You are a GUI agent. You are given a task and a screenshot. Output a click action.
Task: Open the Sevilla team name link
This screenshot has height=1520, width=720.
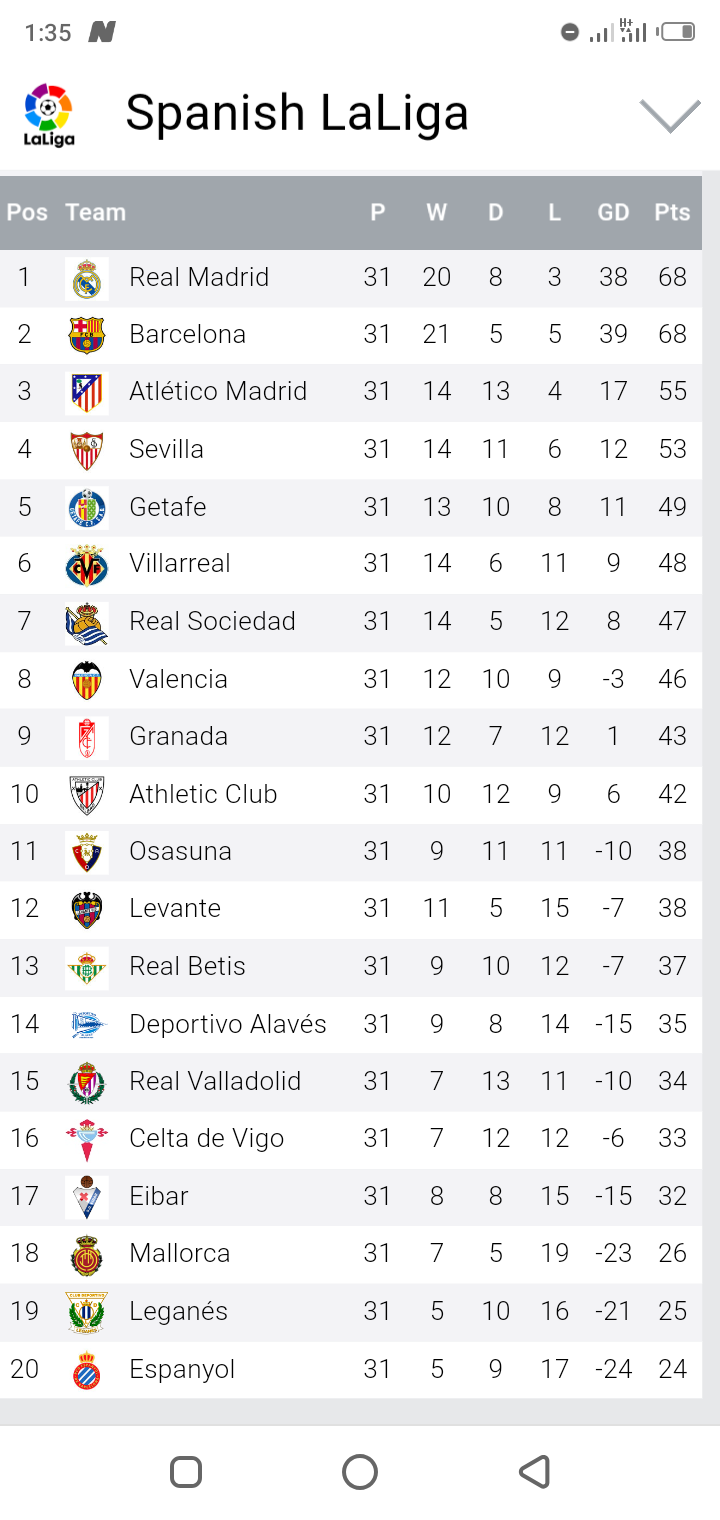click(166, 449)
